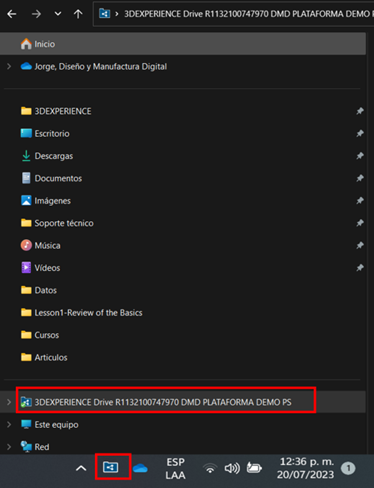374x488 pixels.
Task: Select Este equipo
Action: [x=56, y=425]
